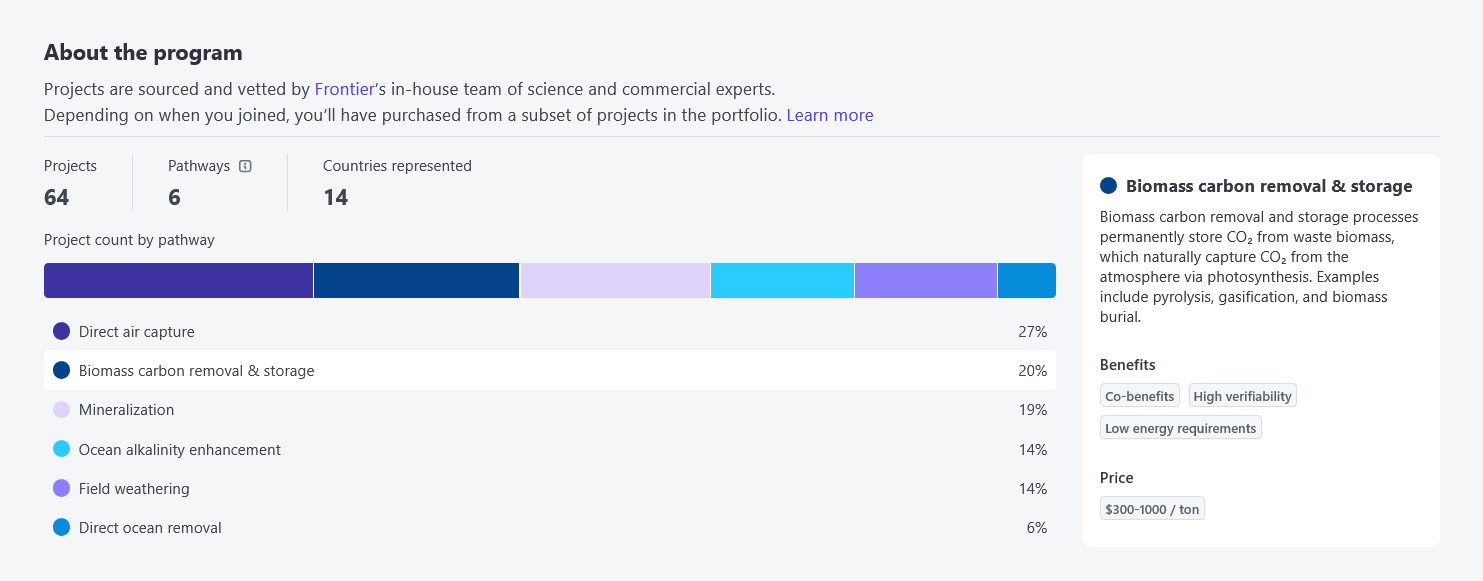Click the Direct air capture bar segment

pyautogui.click(x=178, y=281)
